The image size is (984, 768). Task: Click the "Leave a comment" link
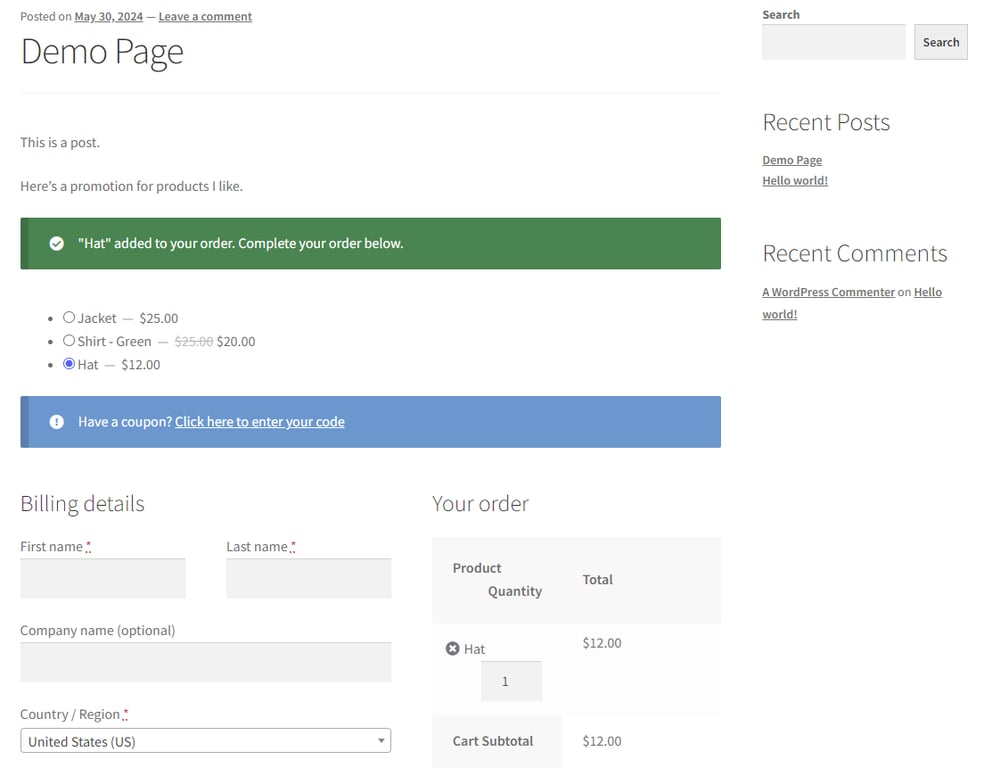[x=205, y=16]
